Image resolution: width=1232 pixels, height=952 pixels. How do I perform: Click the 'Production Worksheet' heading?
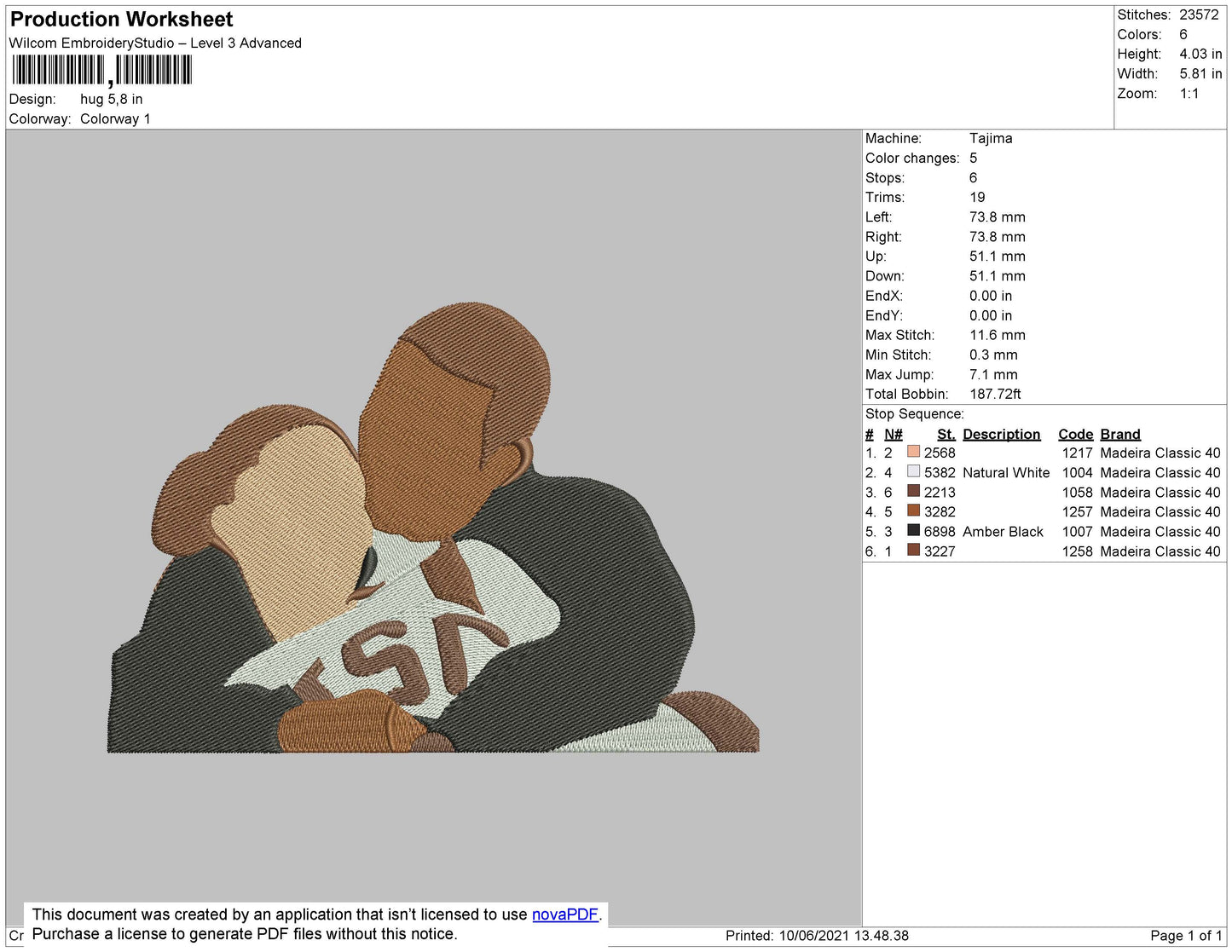coord(121,20)
